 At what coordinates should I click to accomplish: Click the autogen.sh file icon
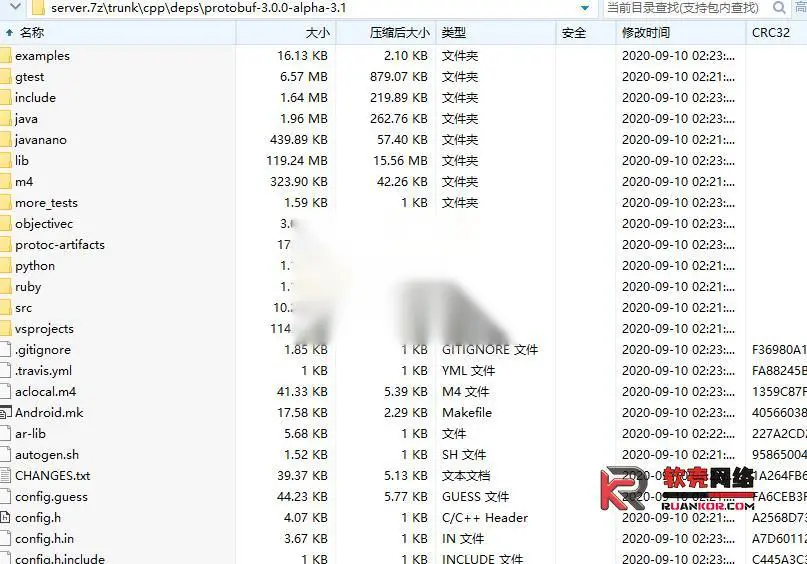click(5, 455)
